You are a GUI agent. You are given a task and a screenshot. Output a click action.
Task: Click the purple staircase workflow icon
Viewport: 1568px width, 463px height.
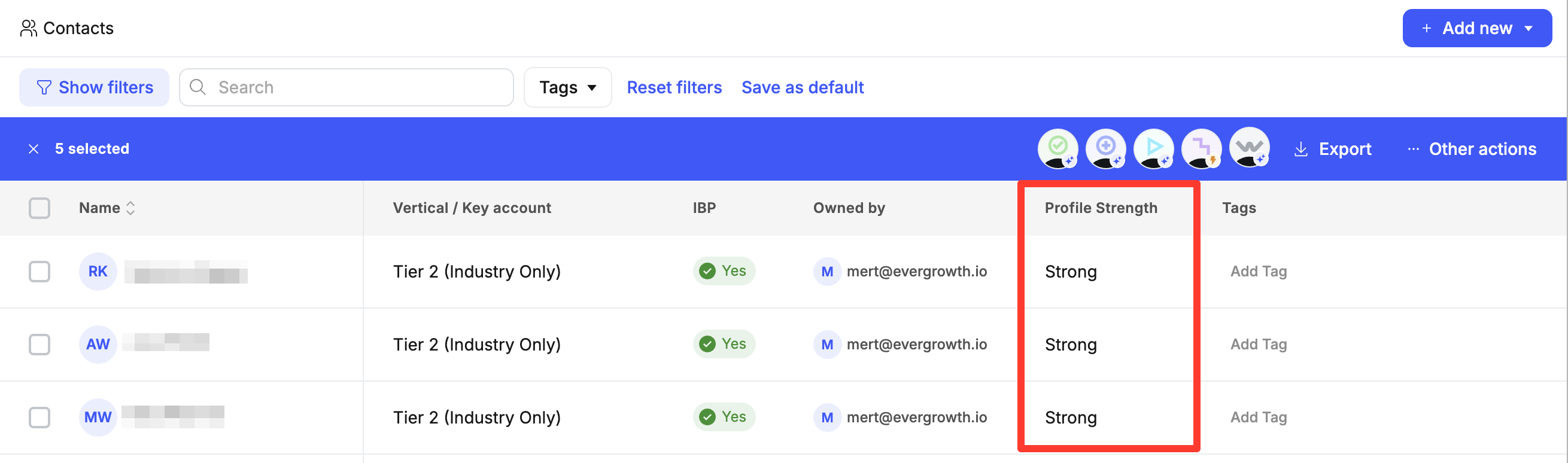[1201, 148]
